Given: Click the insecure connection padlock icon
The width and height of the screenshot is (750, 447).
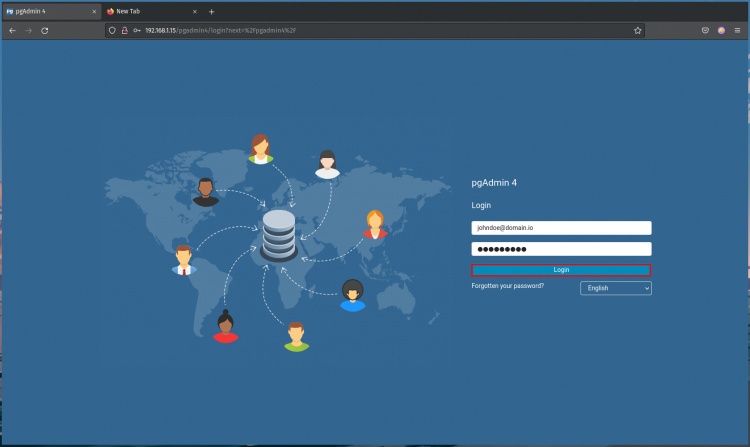Looking at the screenshot, I should tap(124, 31).
